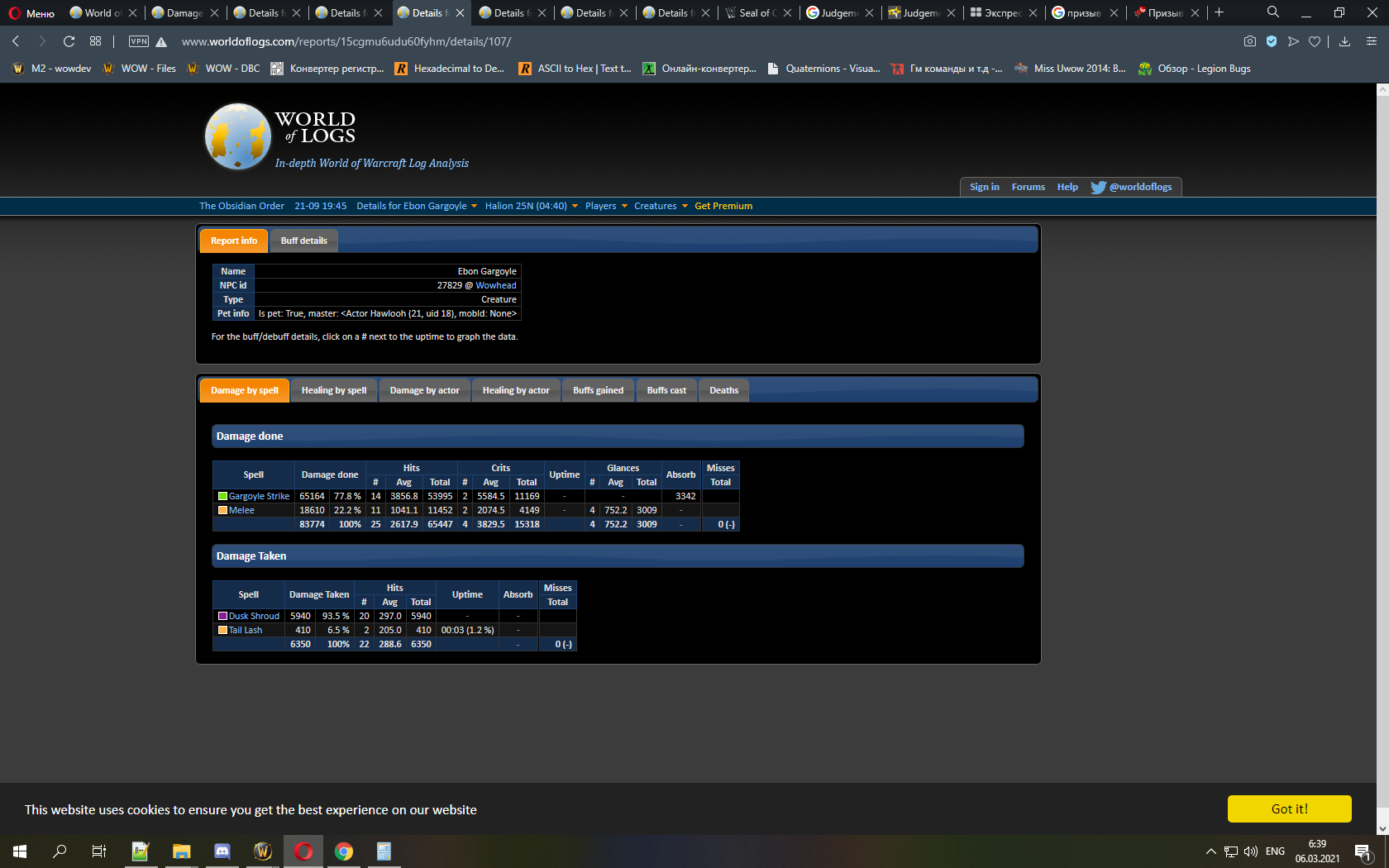Image resolution: width=1389 pixels, height=868 pixels.
Task: Open The Obsidian Order guild link
Action: coord(241,206)
